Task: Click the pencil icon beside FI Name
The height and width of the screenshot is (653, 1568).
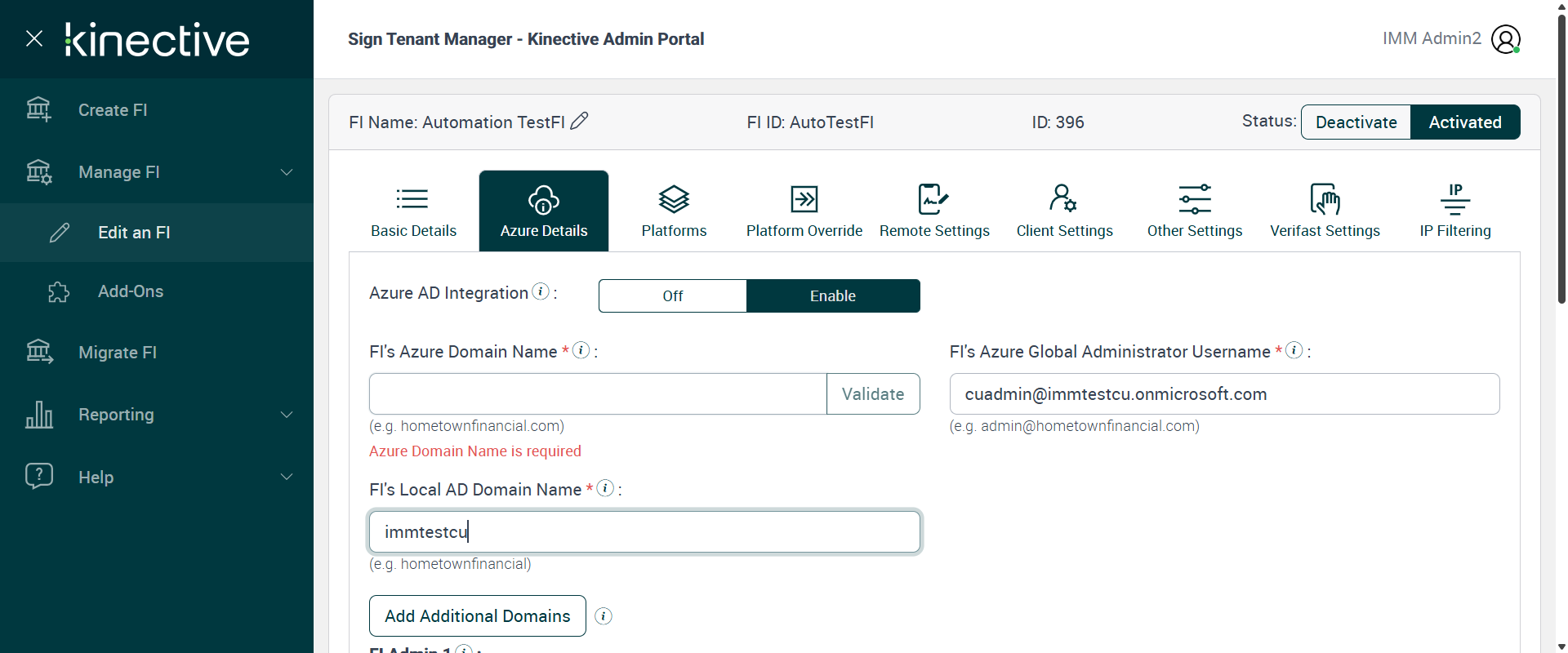Action: pos(579,122)
